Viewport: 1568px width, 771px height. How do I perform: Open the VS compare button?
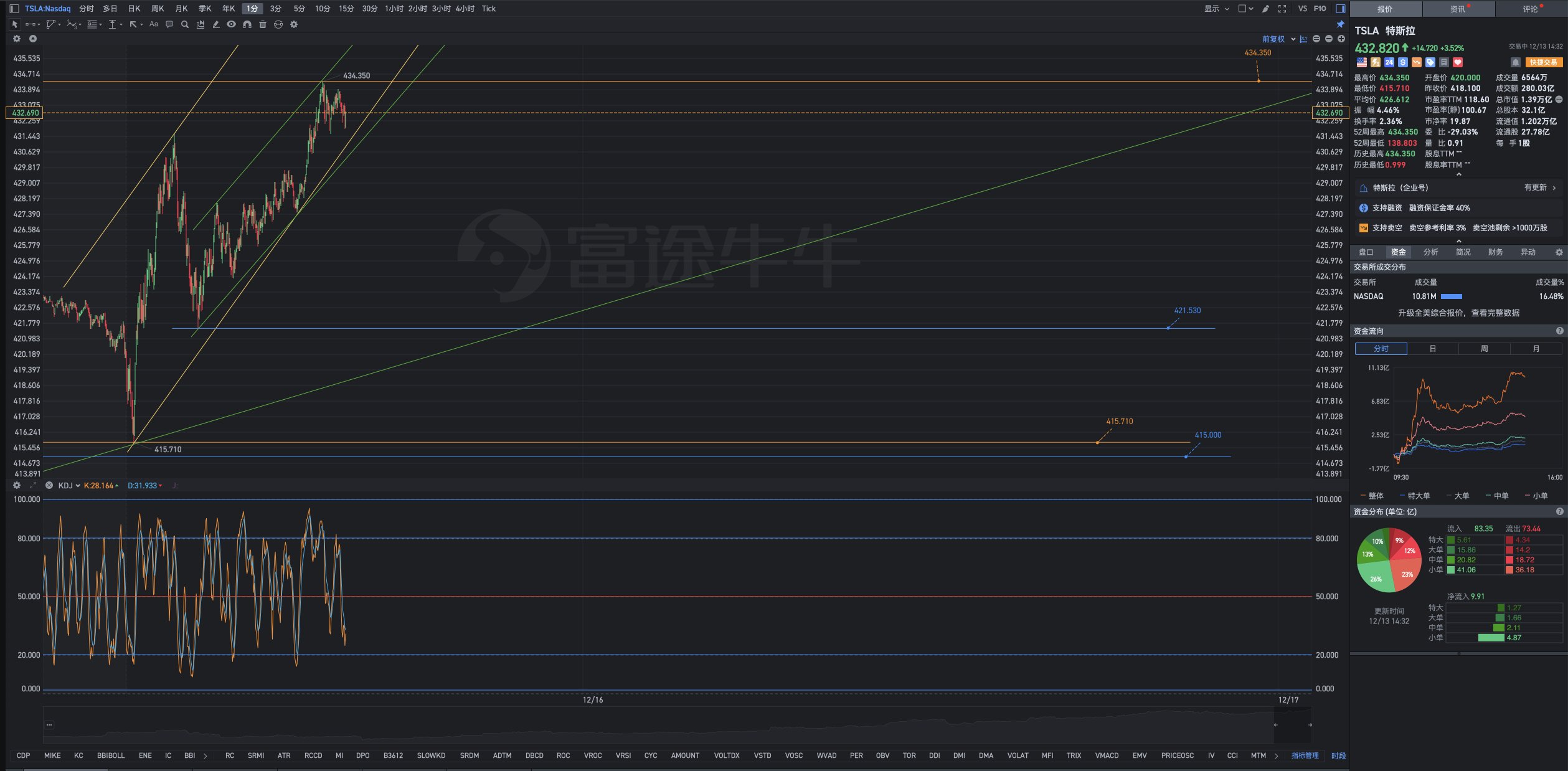pyautogui.click(x=1303, y=9)
